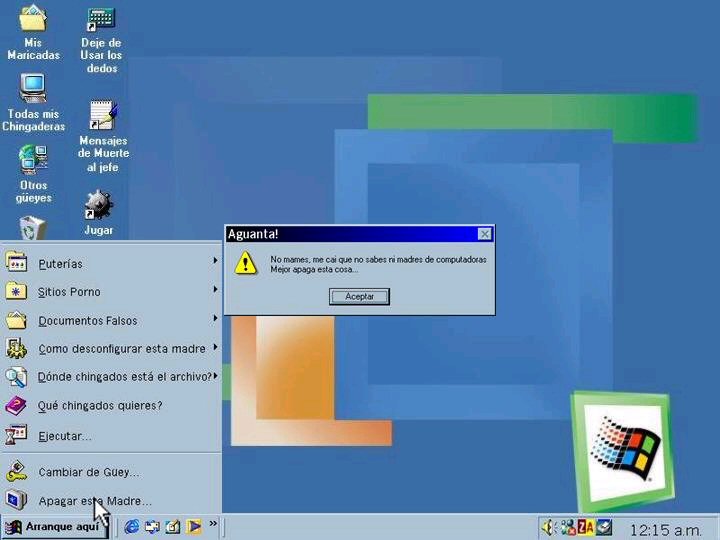The height and width of the screenshot is (540, 720).
Task: Close the Aguanta! dialog window
Action: (x=485, y=234)
